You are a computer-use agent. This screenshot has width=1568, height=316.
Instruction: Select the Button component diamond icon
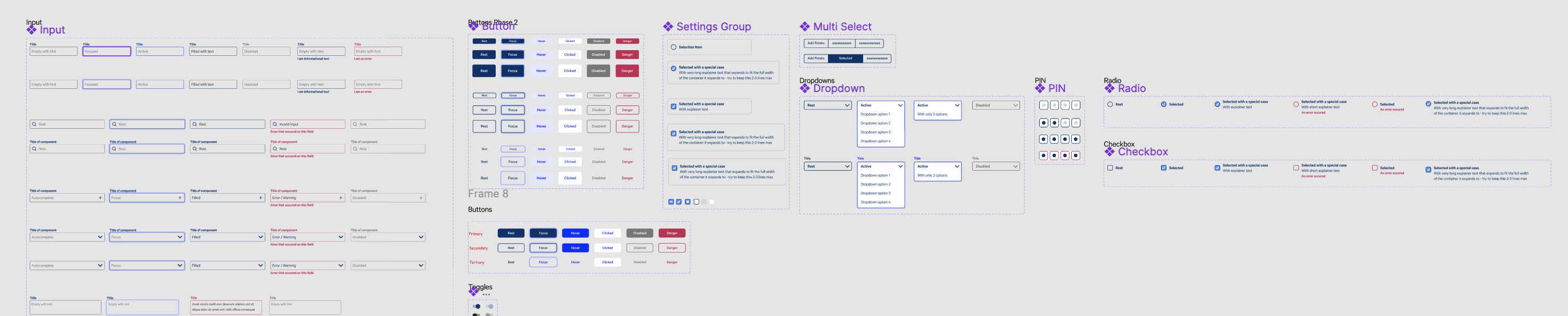point(473,26)
